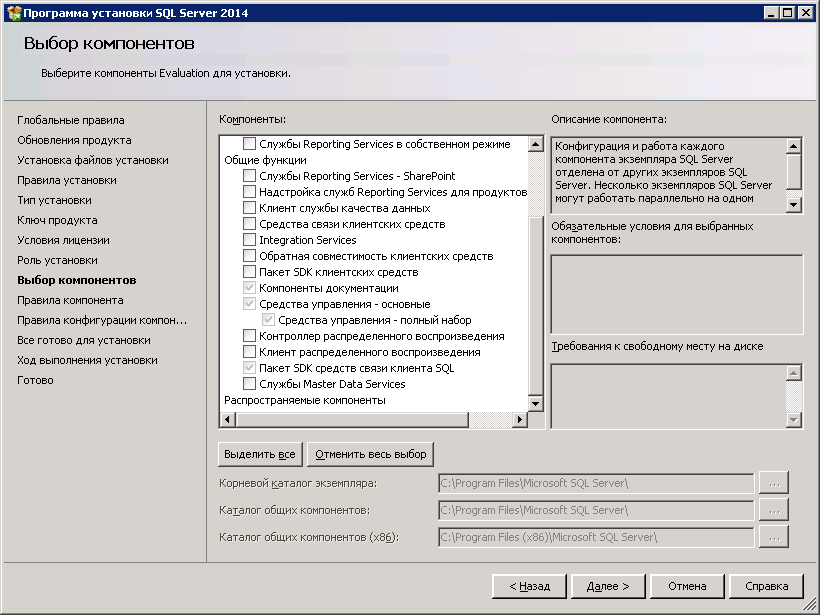Screen dimensions: 820x615
Task: Select Ключ продукта step in sidebar
Action: click(x=57, y=220)
